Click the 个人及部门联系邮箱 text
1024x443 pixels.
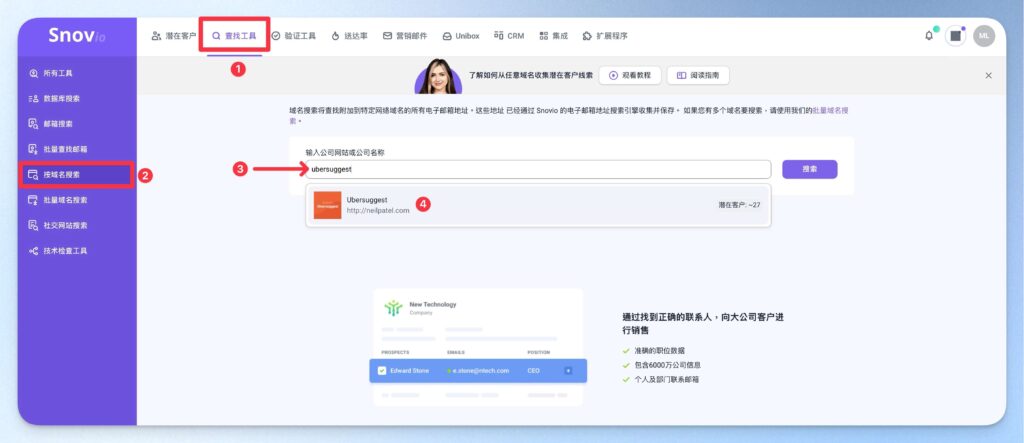pyautogui.click(x=666, y=379)
